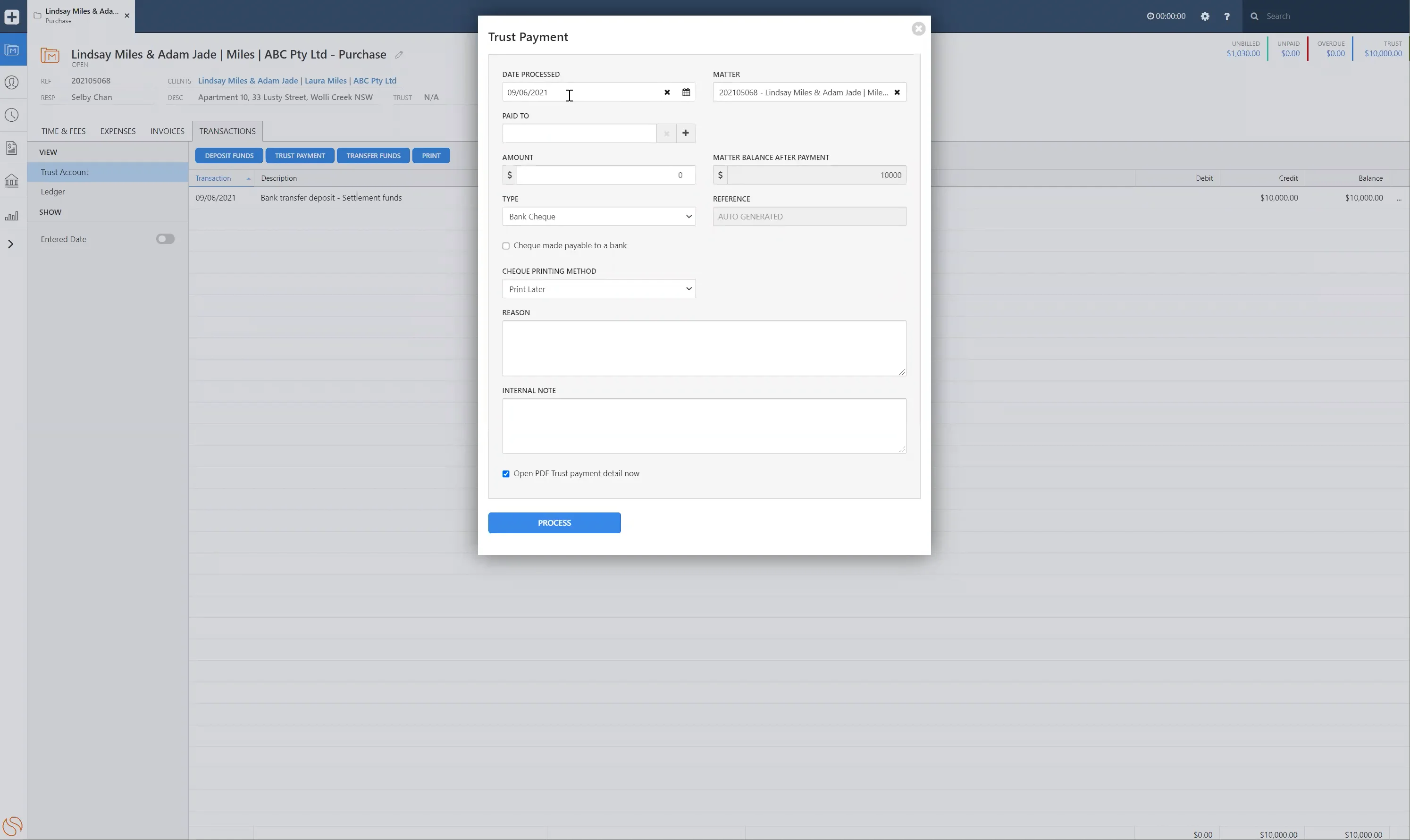Open contacts icon in left sidebar
Image resolution: width=1410 pixels, height=840 pixels.
(12, 83)
